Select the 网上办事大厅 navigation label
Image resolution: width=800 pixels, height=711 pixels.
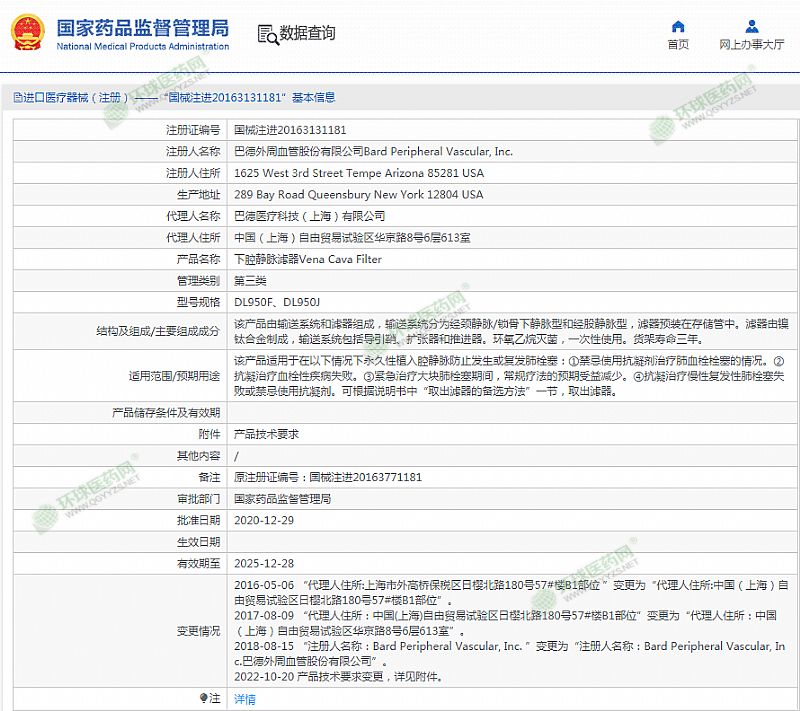[x=751, y=45]
